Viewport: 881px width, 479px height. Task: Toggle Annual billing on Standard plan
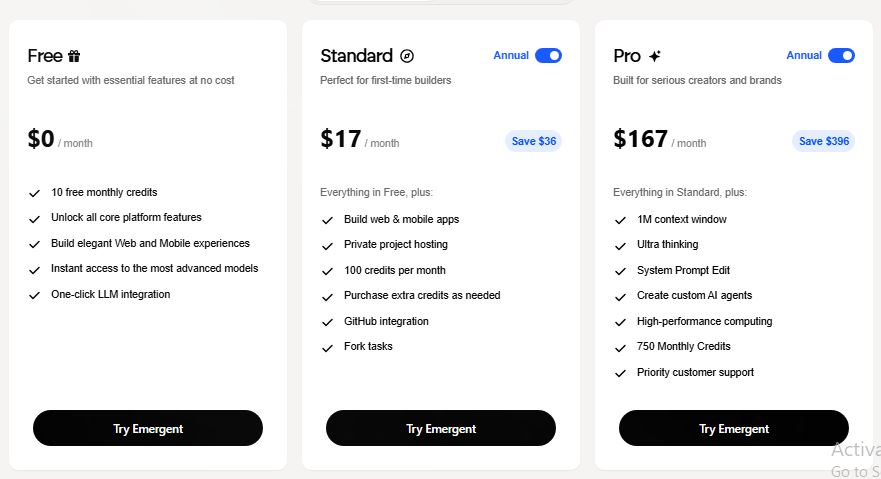(x=548, y=56)
